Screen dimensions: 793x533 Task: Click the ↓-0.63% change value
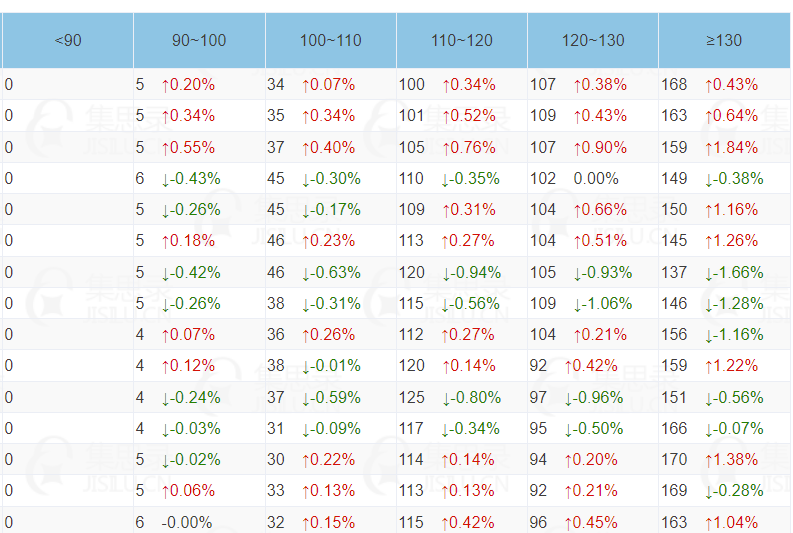(330, 272)
